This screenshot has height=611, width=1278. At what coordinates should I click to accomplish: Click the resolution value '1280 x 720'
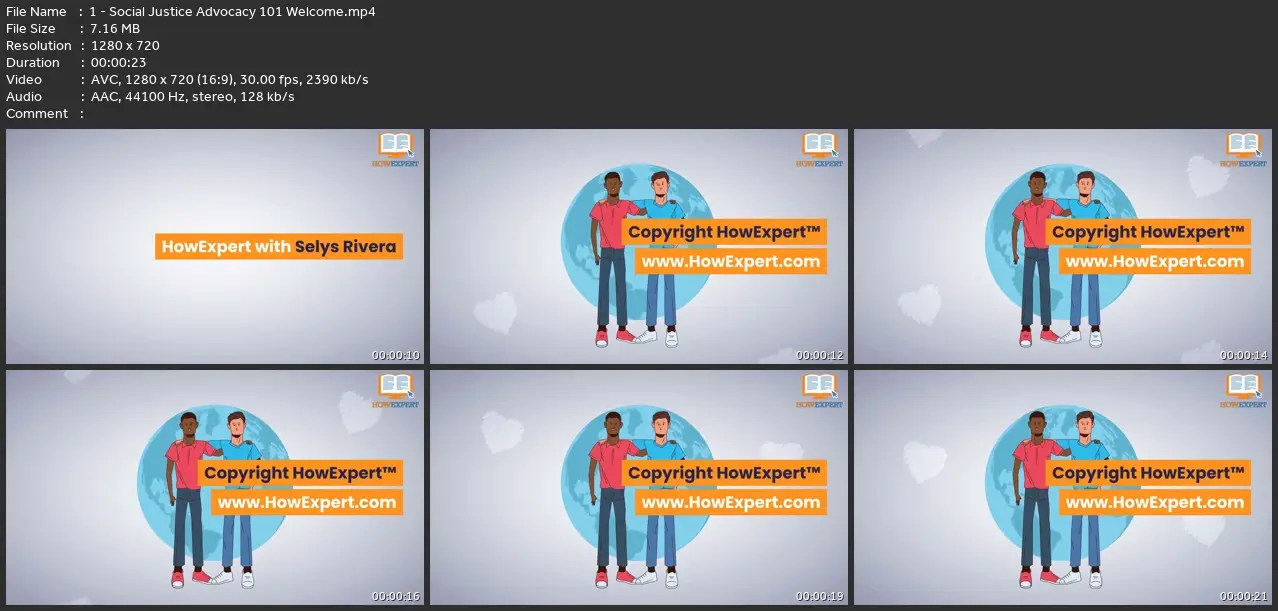tap(125, 46)
